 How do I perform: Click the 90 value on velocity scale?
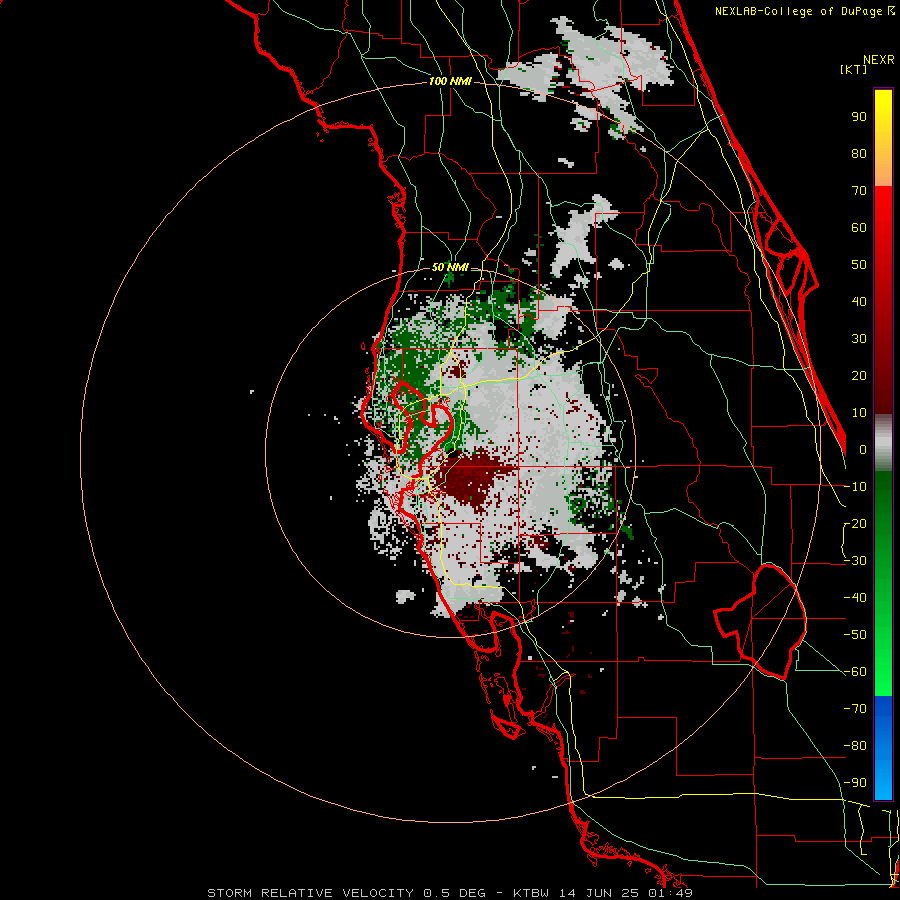coord(859,117)
